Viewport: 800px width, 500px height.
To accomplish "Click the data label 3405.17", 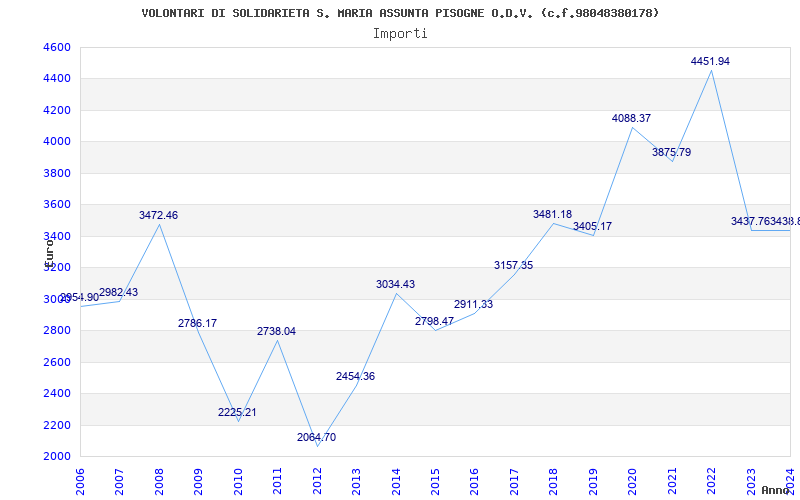I will point(592,226).
